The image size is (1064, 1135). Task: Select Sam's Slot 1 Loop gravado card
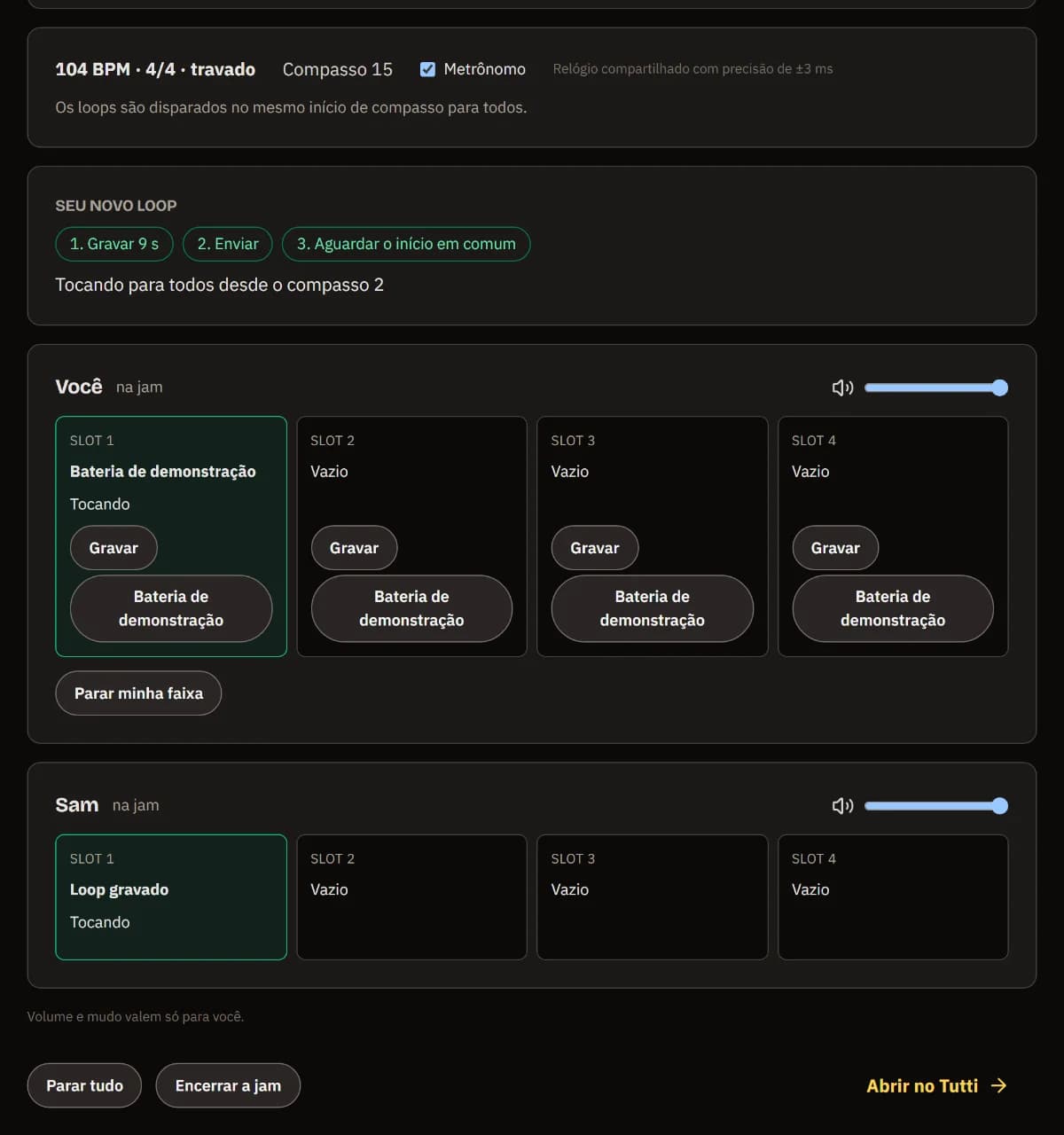point(171,897)
